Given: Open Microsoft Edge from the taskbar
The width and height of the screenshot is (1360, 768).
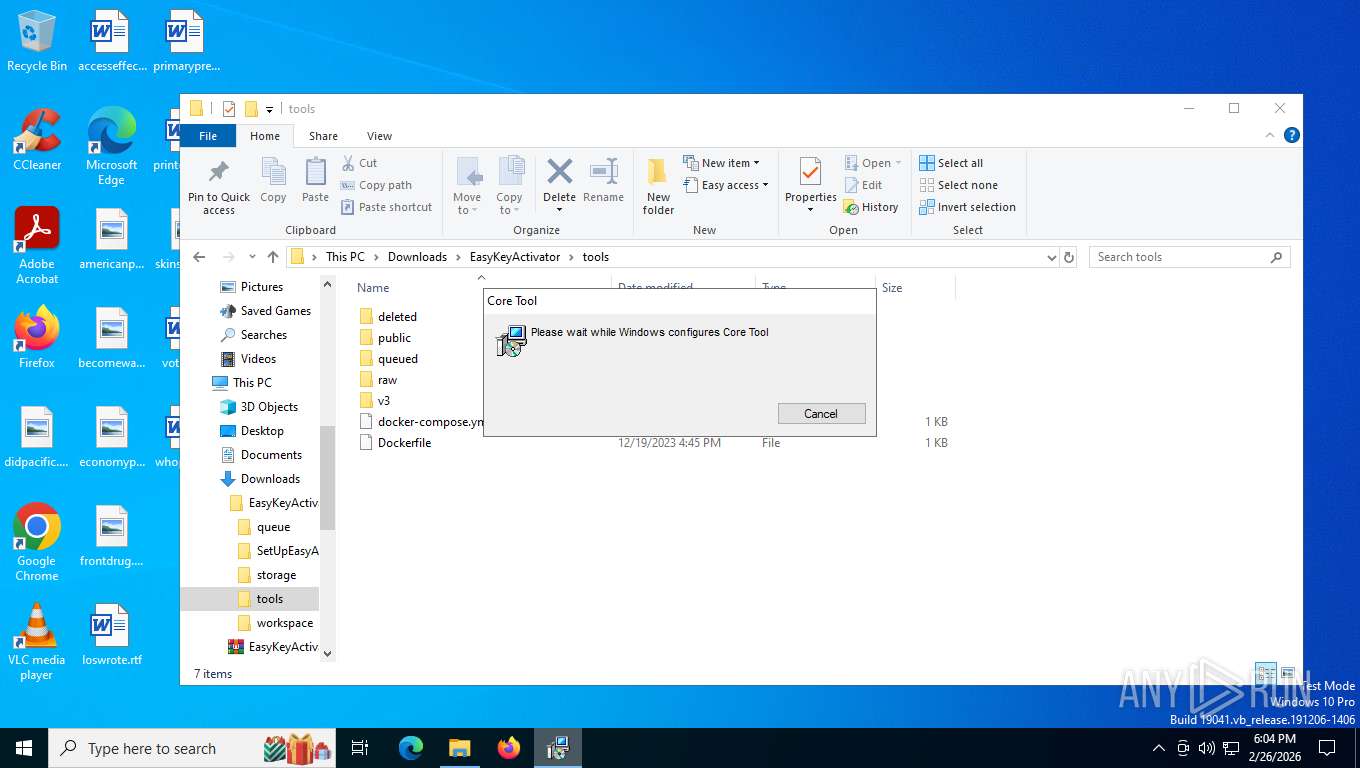Looking at the screenshot, I should tap(411, 748).
